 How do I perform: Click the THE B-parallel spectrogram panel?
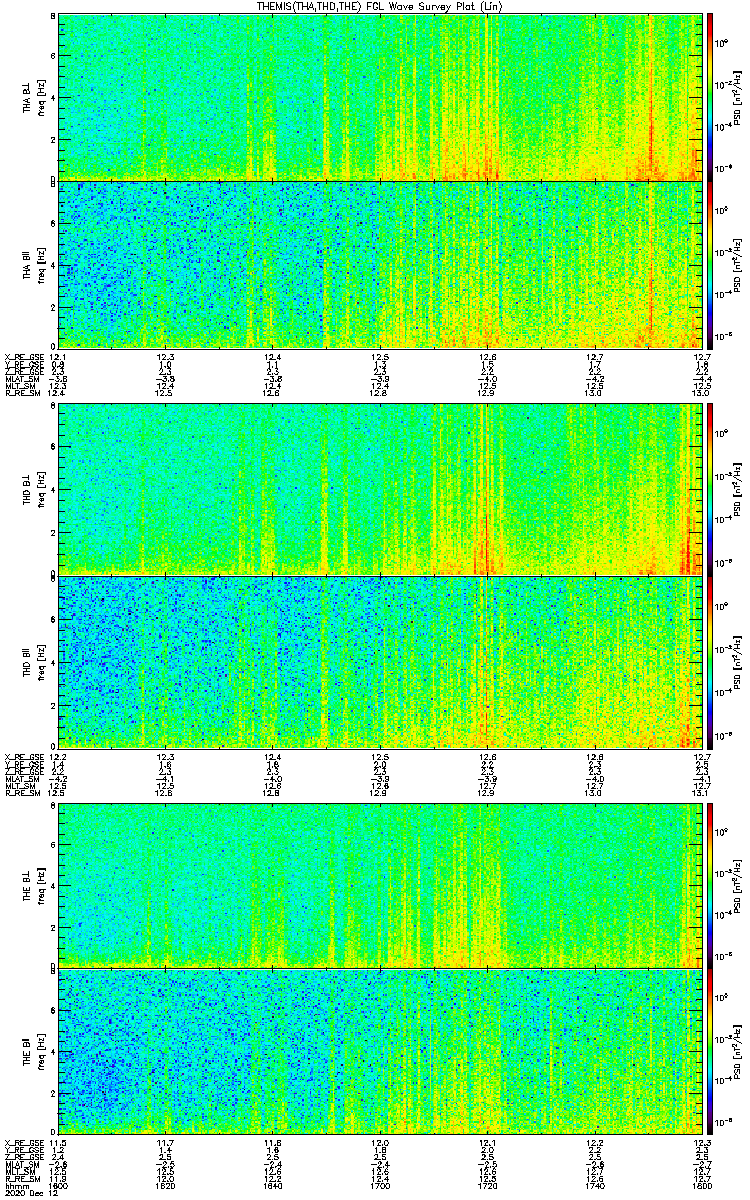coord(380,1050)
